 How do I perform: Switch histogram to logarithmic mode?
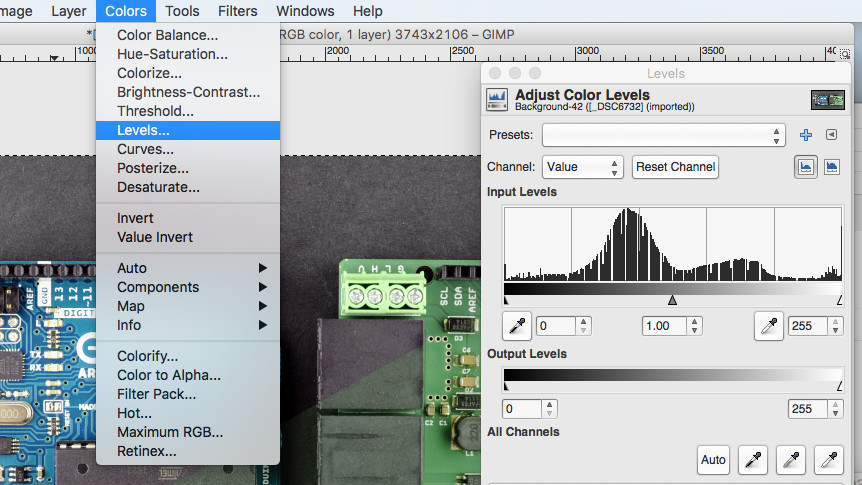831,167
